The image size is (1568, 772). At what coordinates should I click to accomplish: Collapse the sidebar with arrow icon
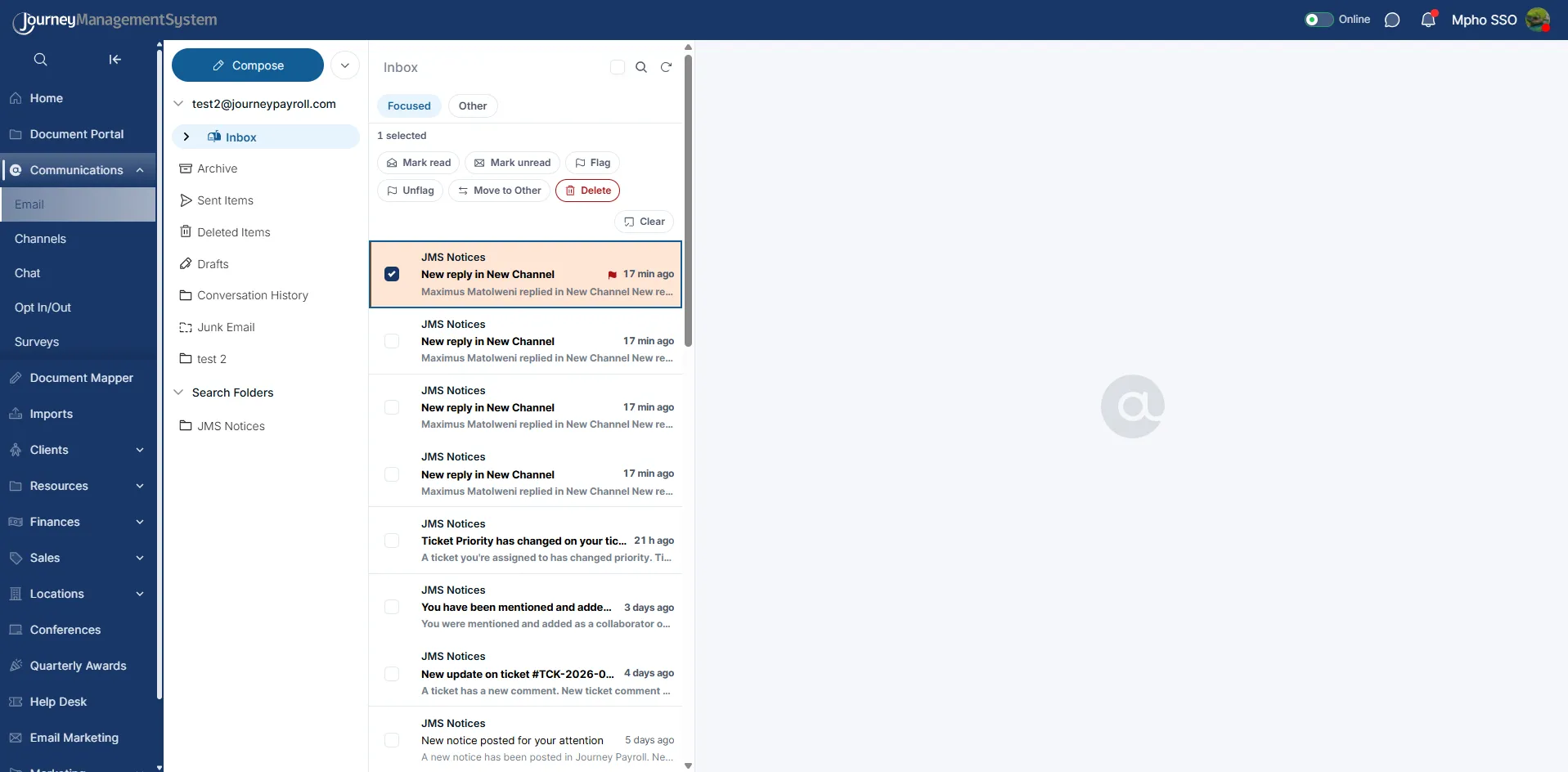coord(115,60)
